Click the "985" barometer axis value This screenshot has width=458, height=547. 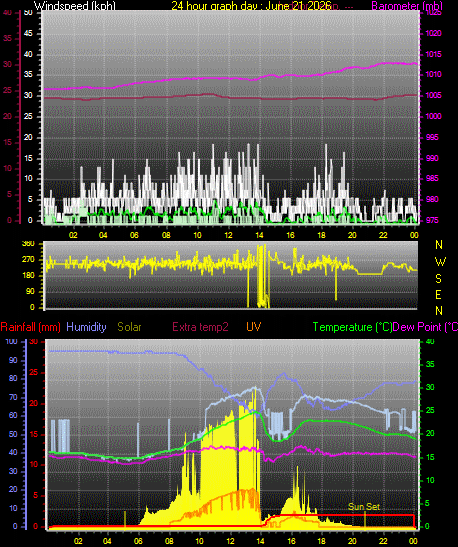(432, 179)
